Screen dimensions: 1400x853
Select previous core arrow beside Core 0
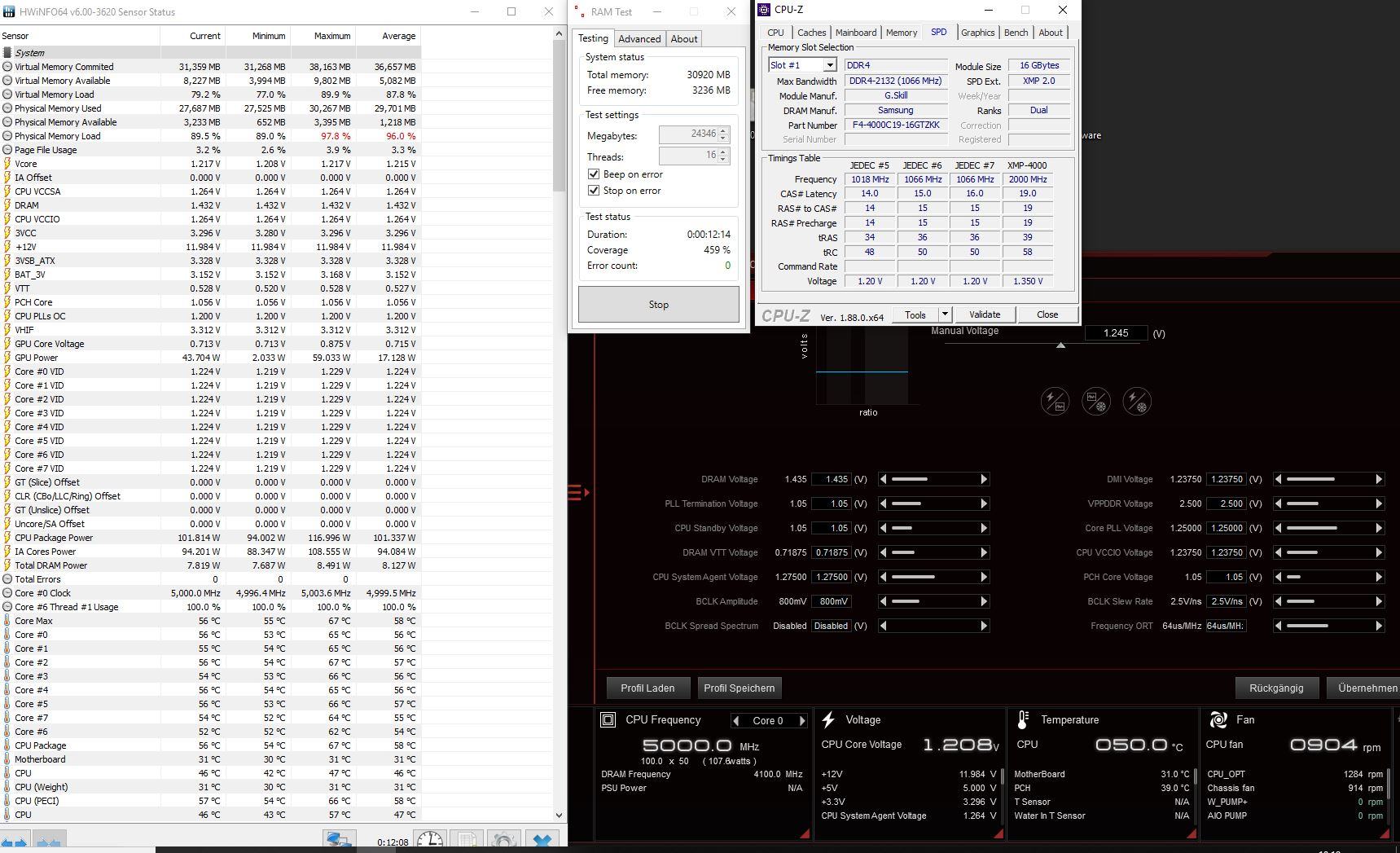click(x=737, y=721)
